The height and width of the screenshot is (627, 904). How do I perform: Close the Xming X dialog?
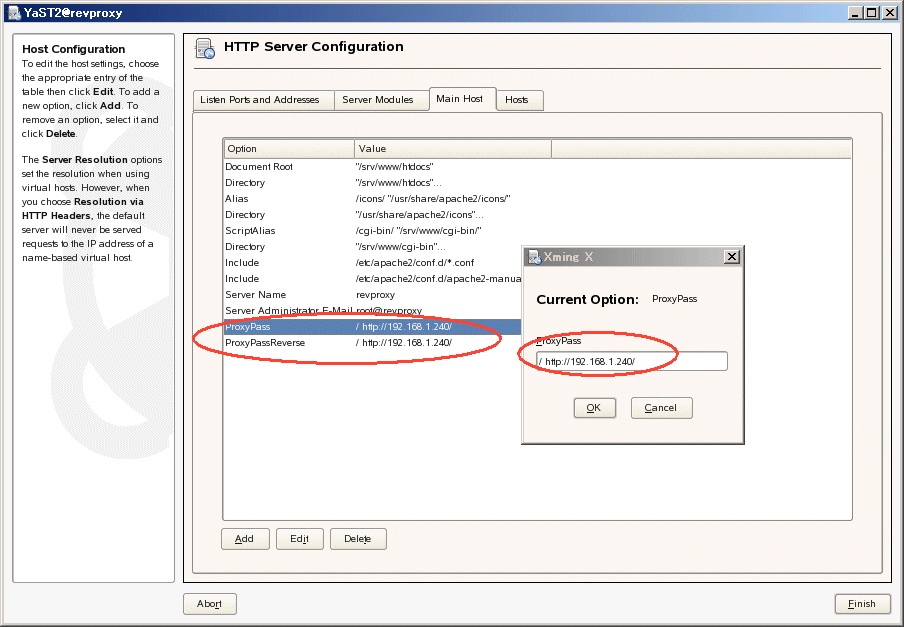click(x=732, y=257)
